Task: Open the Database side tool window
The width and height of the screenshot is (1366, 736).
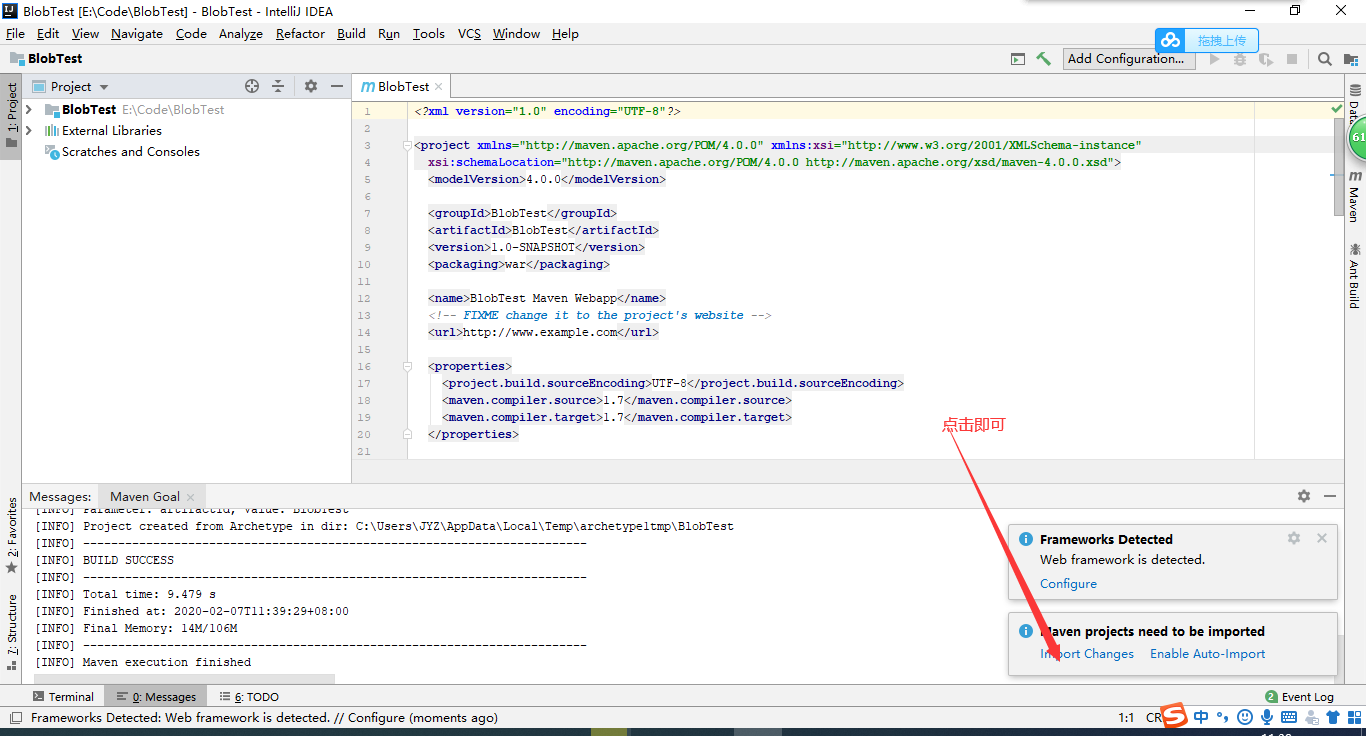Action: [x=1355, y=104]
